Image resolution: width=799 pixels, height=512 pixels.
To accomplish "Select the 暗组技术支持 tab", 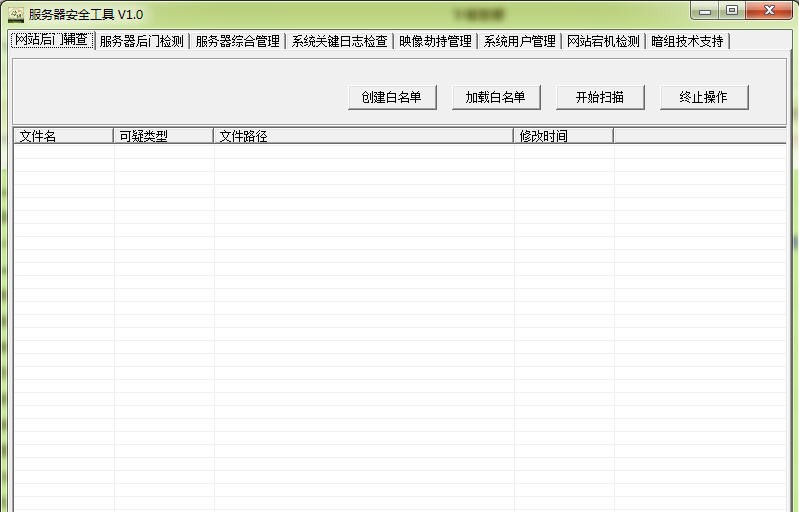I will (x=687, y=41).
